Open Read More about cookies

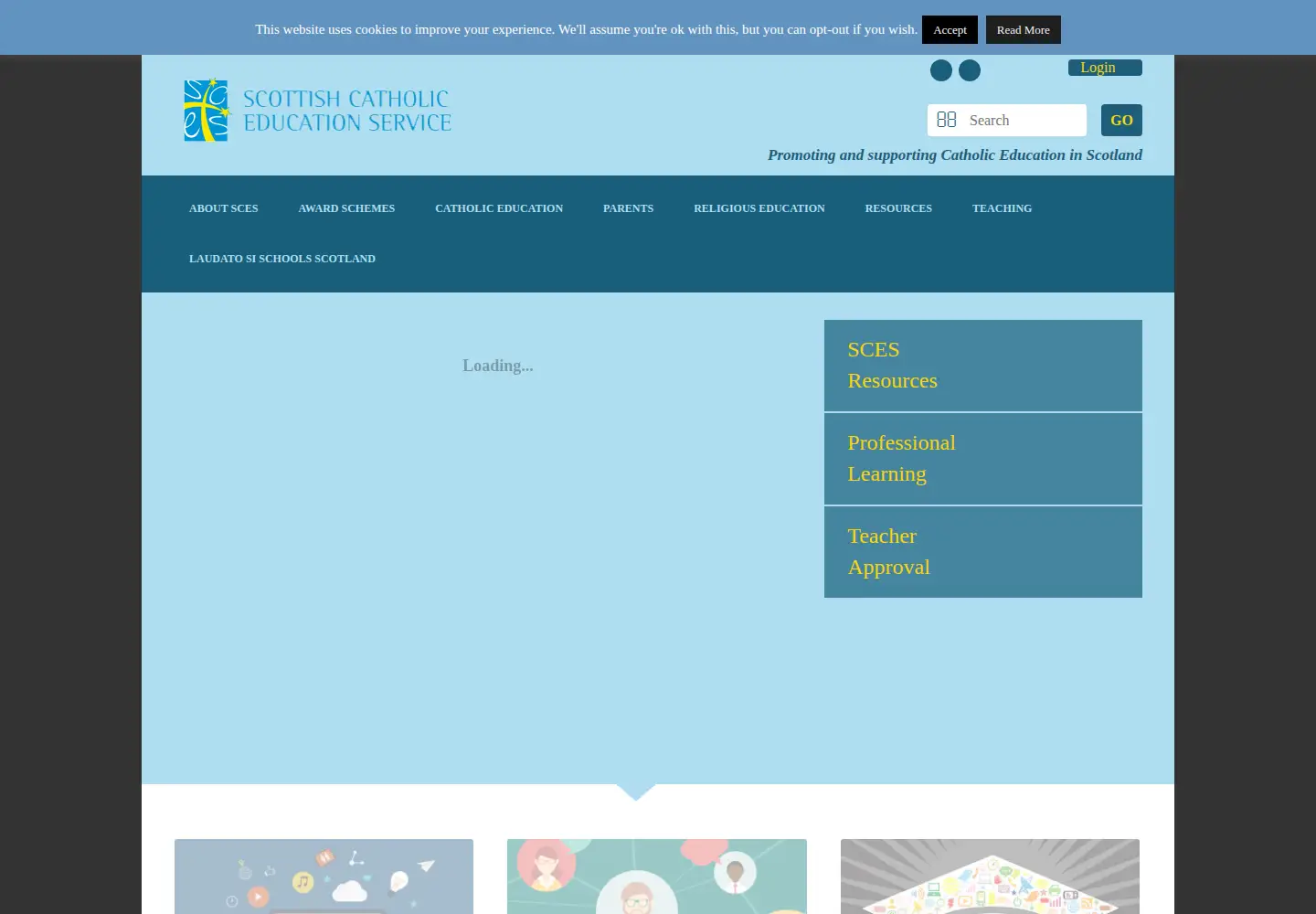[1024, 29]
